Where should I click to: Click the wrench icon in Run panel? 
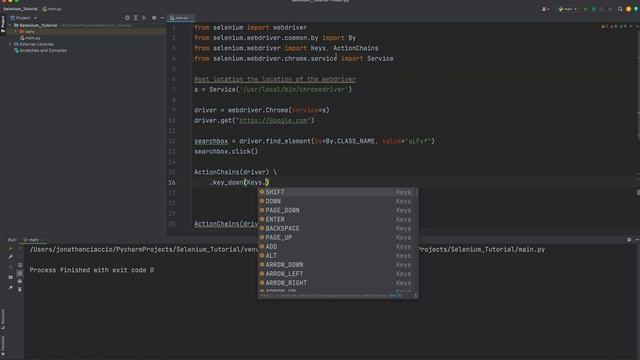pos(11,257)
